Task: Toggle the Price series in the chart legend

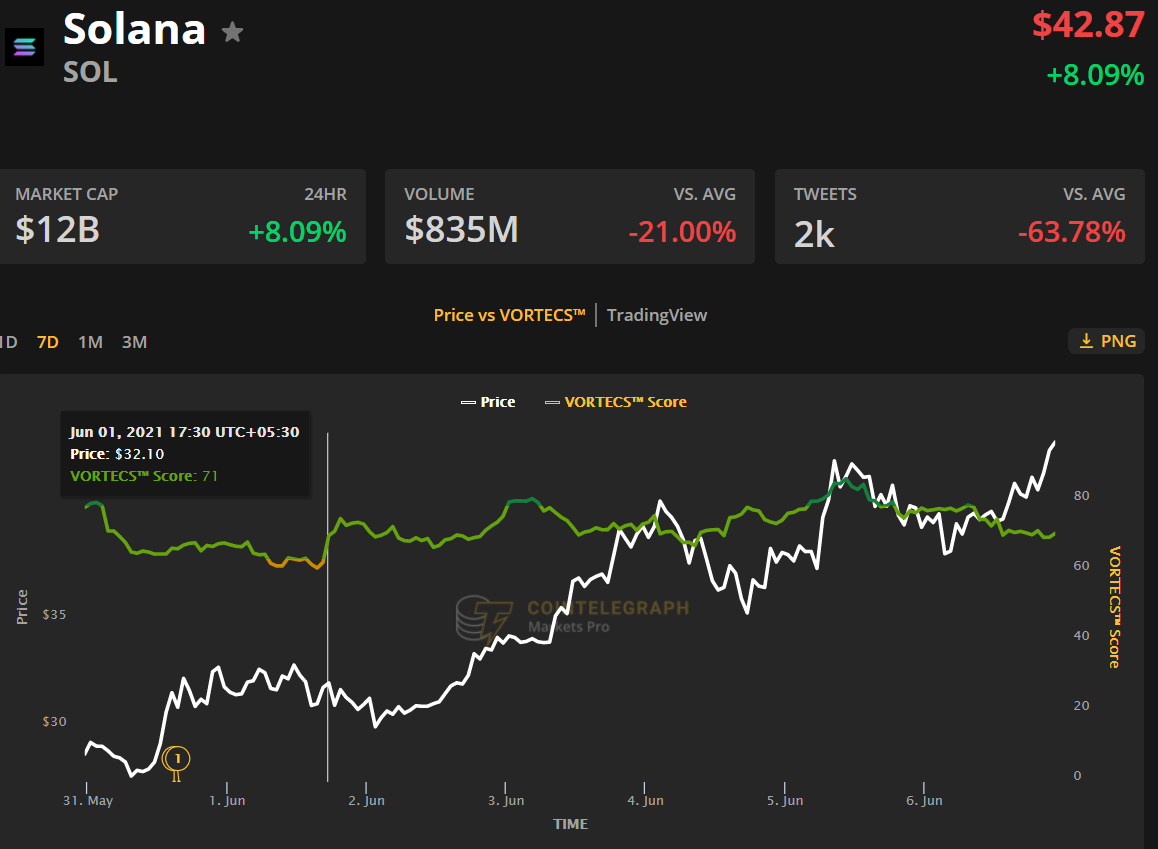Action: 489,402
